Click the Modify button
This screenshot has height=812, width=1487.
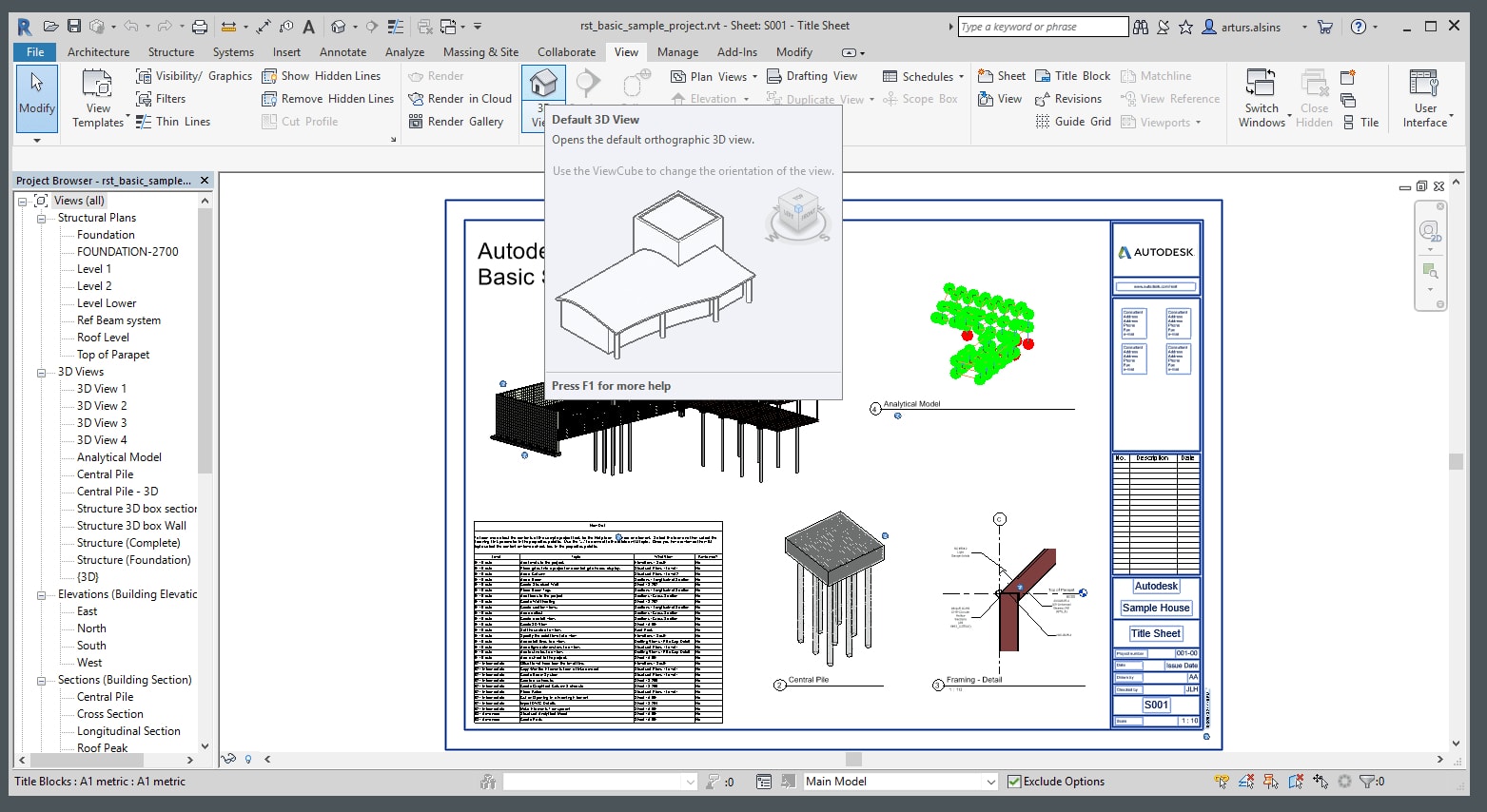(37, 98)
